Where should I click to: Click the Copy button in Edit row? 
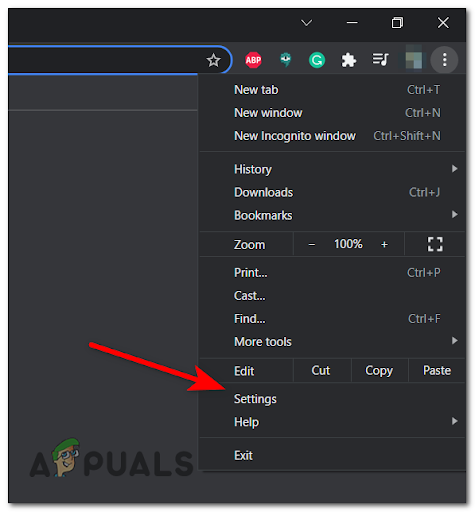[x=379, y=371]
